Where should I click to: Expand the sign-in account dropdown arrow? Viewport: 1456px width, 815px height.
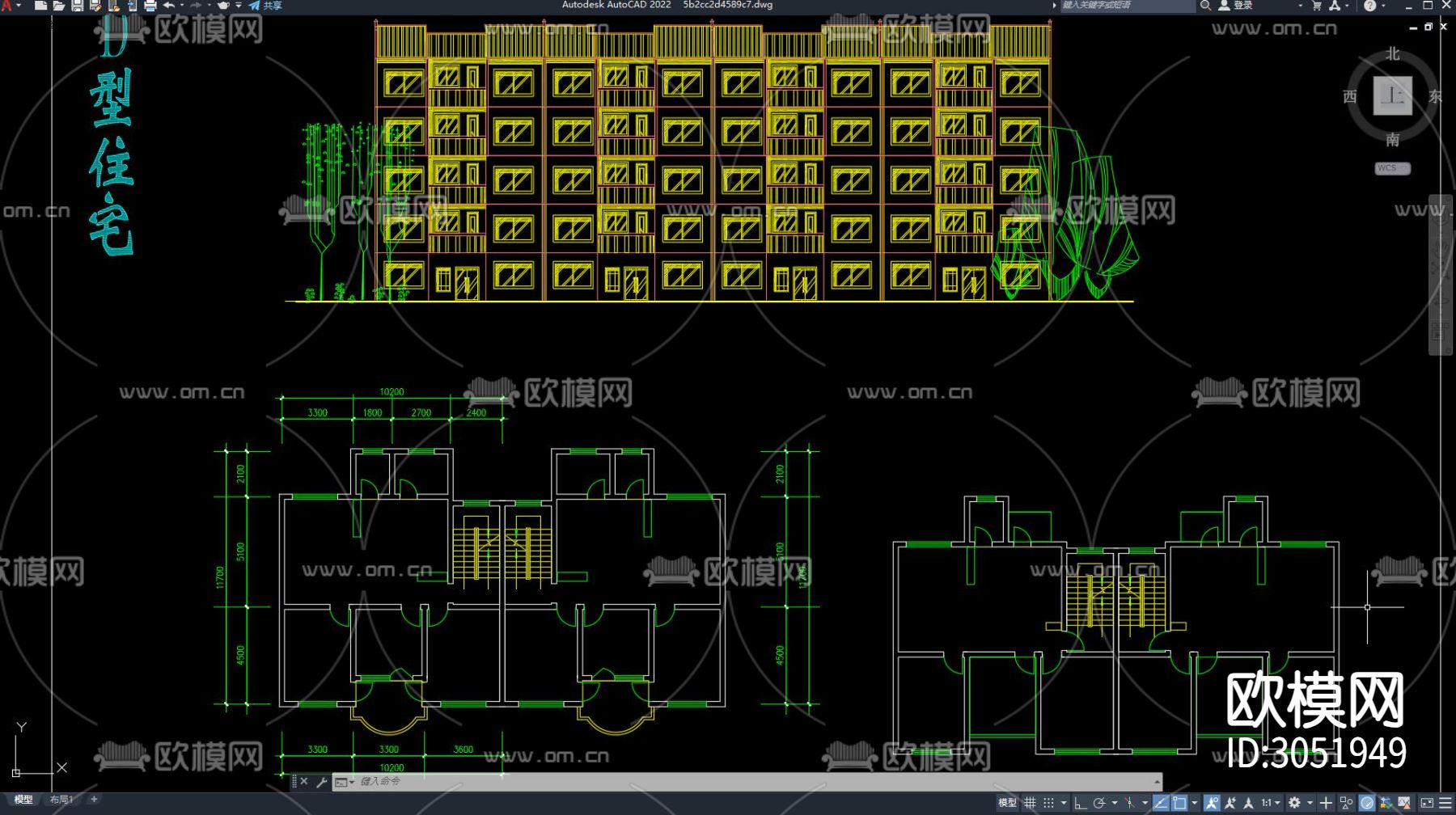[x=1300, y=6]
